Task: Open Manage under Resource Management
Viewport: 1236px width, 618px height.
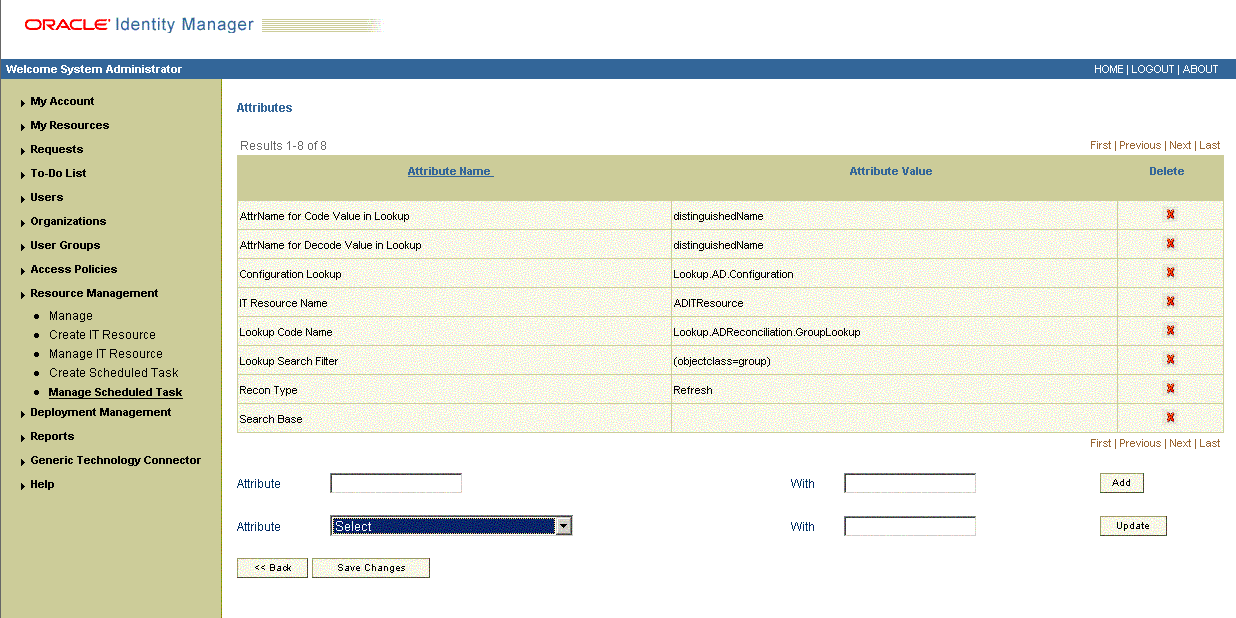Action: tap(70, 316)
